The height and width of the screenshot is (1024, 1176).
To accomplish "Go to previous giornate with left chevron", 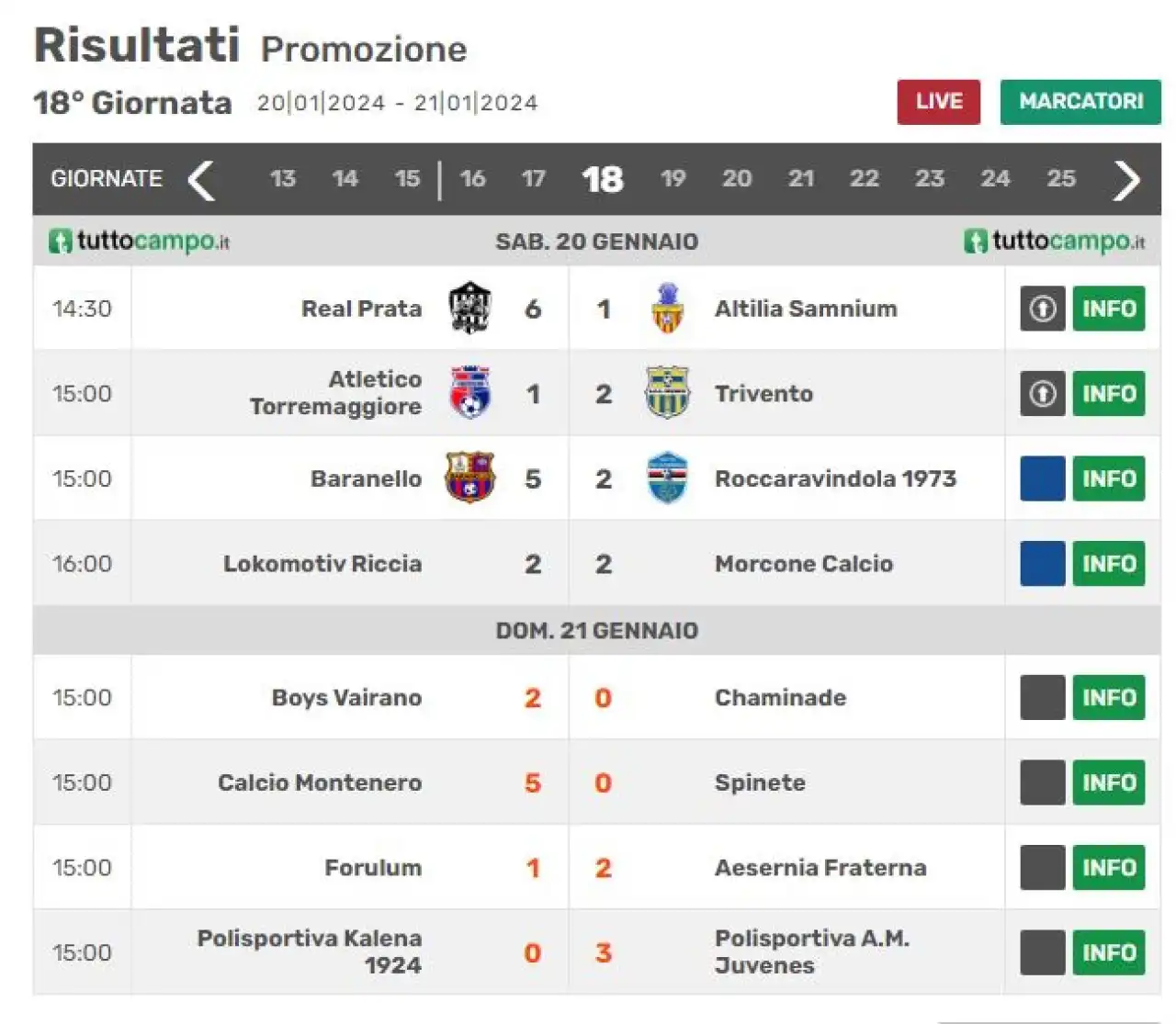I will pyautogui.click(x=201, y=179).
